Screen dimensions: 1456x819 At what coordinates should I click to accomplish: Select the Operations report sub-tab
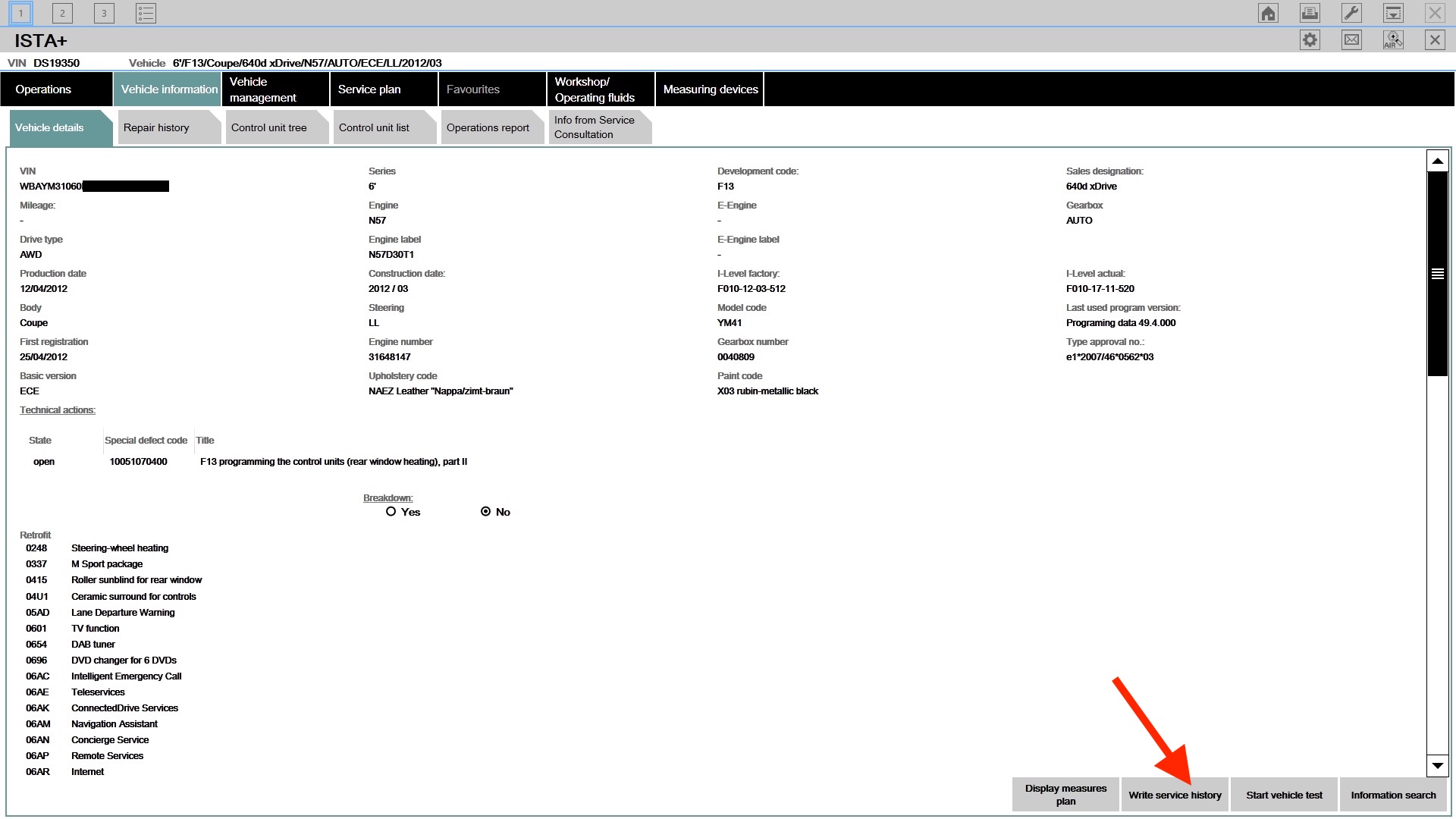[492, 127]
